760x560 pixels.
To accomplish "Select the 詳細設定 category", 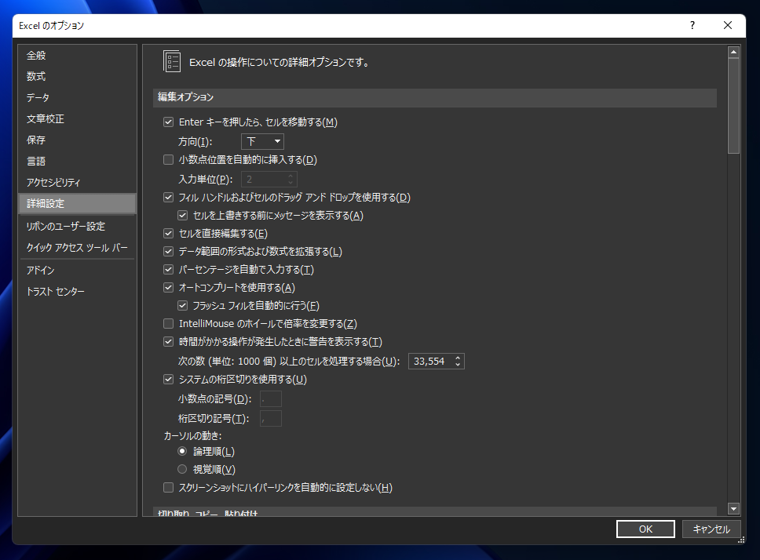I will [77, 204].
